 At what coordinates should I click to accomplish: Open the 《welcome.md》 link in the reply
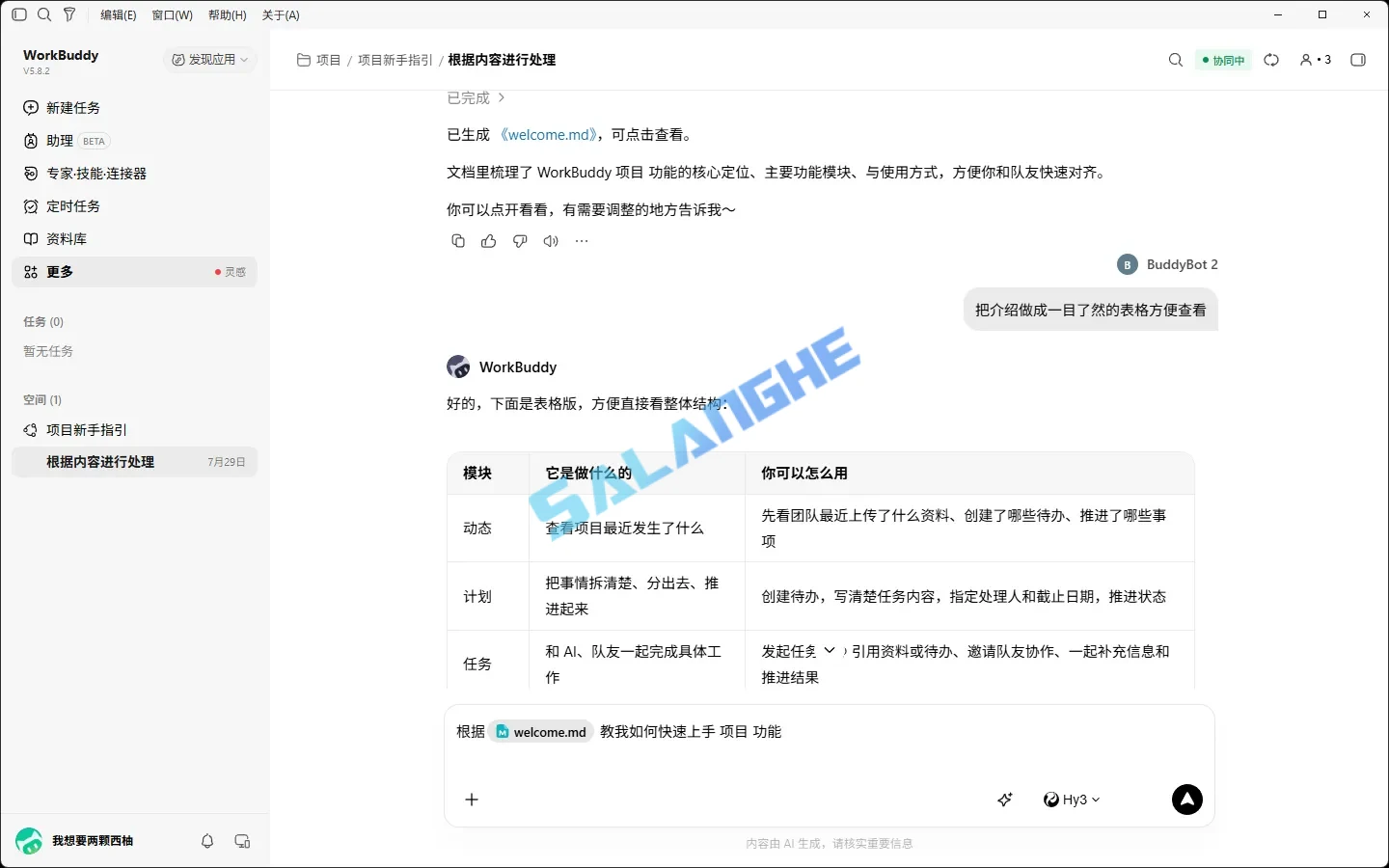click(547, 135)
